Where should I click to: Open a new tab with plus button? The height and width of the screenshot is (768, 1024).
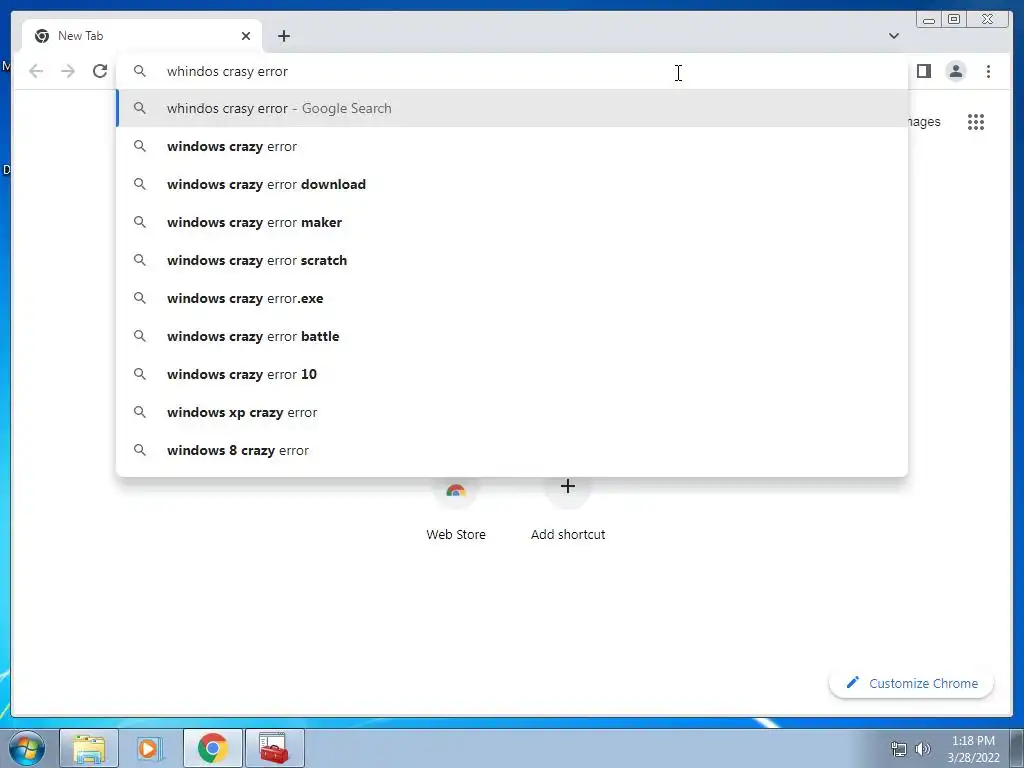point(283,36)
